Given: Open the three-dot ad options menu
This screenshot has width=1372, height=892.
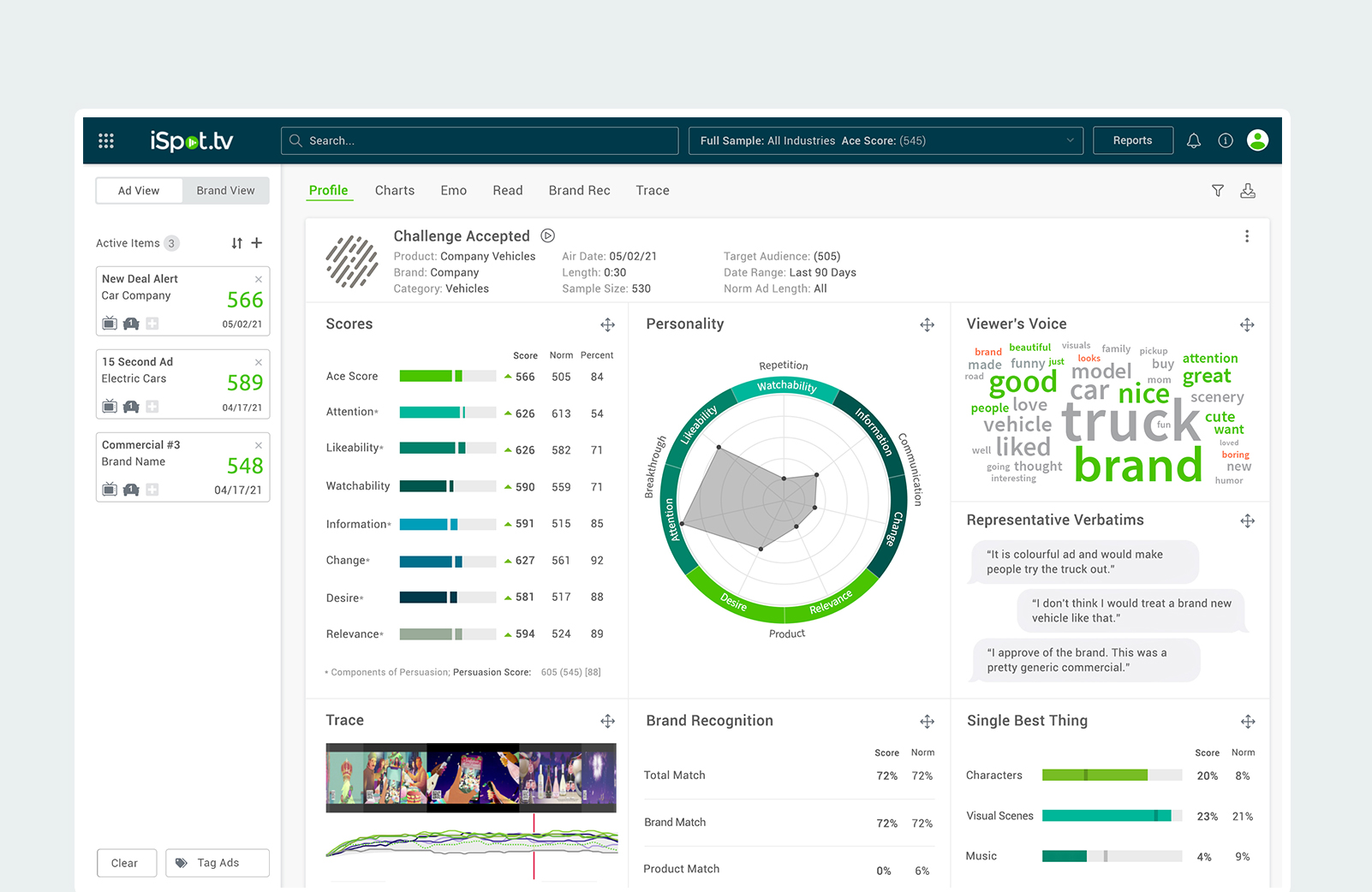Looking at the screenshot, I should 1246,237.
